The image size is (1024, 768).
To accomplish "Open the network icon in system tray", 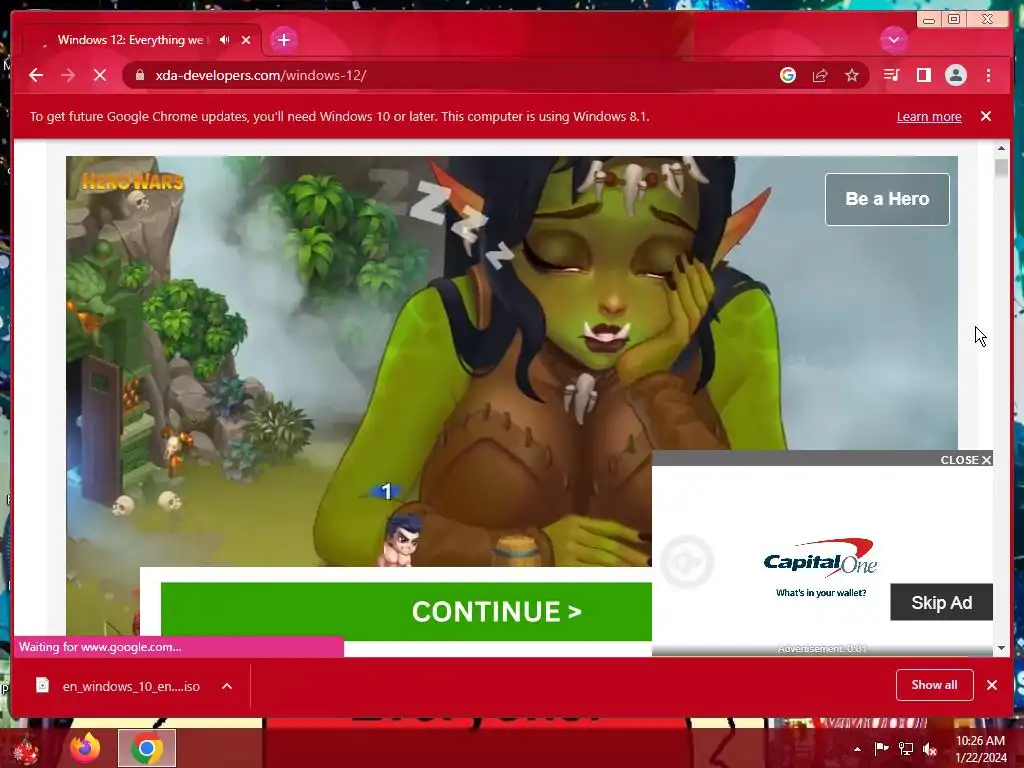I will (x=906, y=748).
